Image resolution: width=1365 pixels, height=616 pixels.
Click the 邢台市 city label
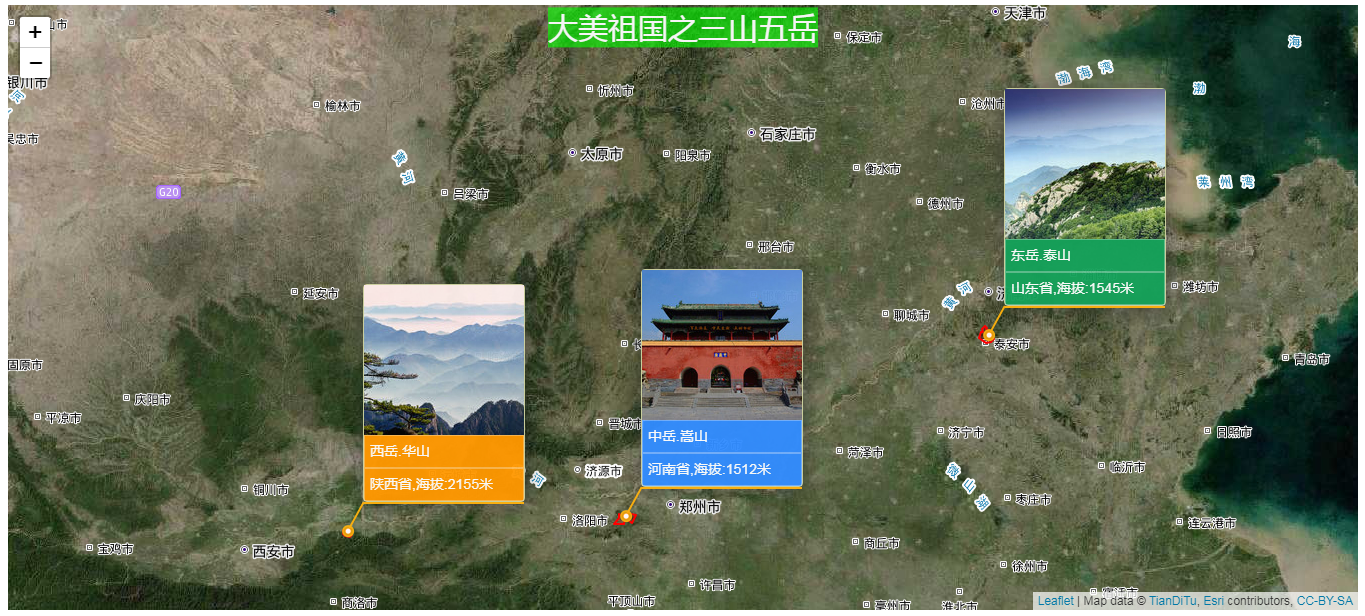point(776,246)
